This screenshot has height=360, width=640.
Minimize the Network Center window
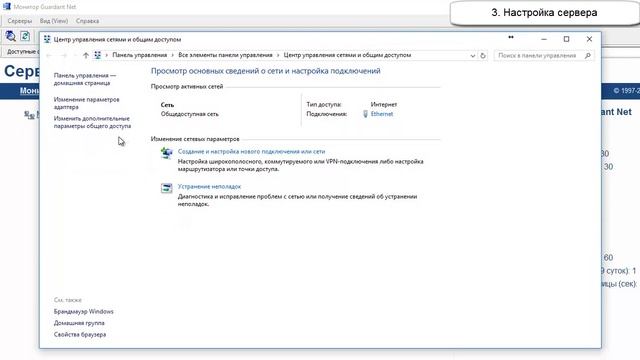pyautogui.click(x=544, y=39)
